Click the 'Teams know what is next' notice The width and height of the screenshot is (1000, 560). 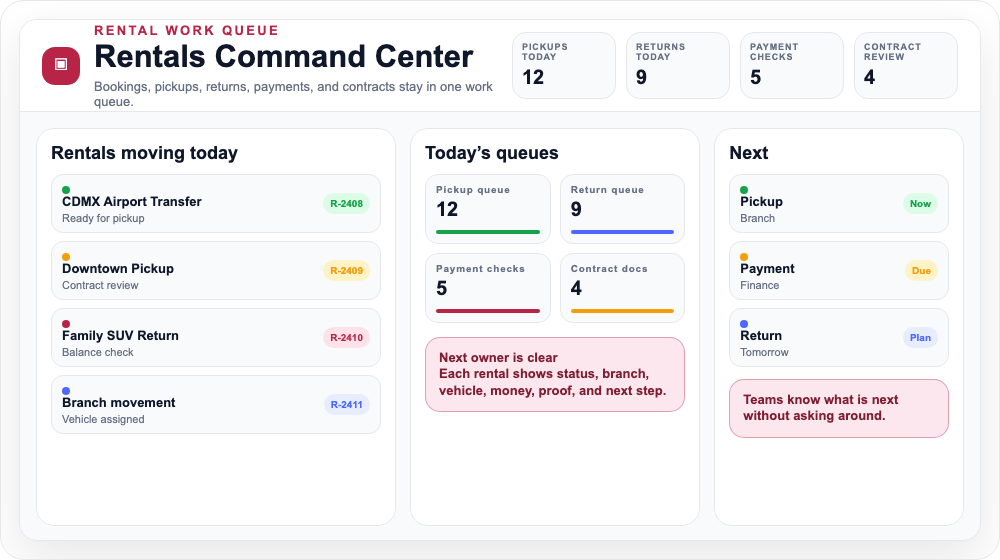click(839, 408)
